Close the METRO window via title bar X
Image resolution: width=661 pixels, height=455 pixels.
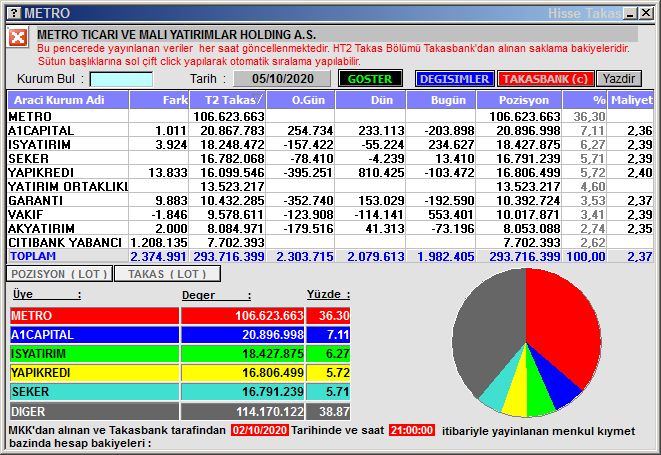tap(645, 13)
